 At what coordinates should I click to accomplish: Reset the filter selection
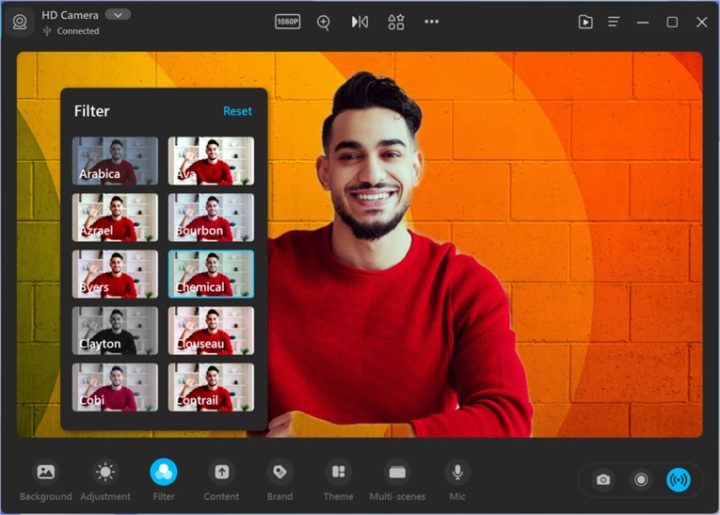tap(237, 111)
